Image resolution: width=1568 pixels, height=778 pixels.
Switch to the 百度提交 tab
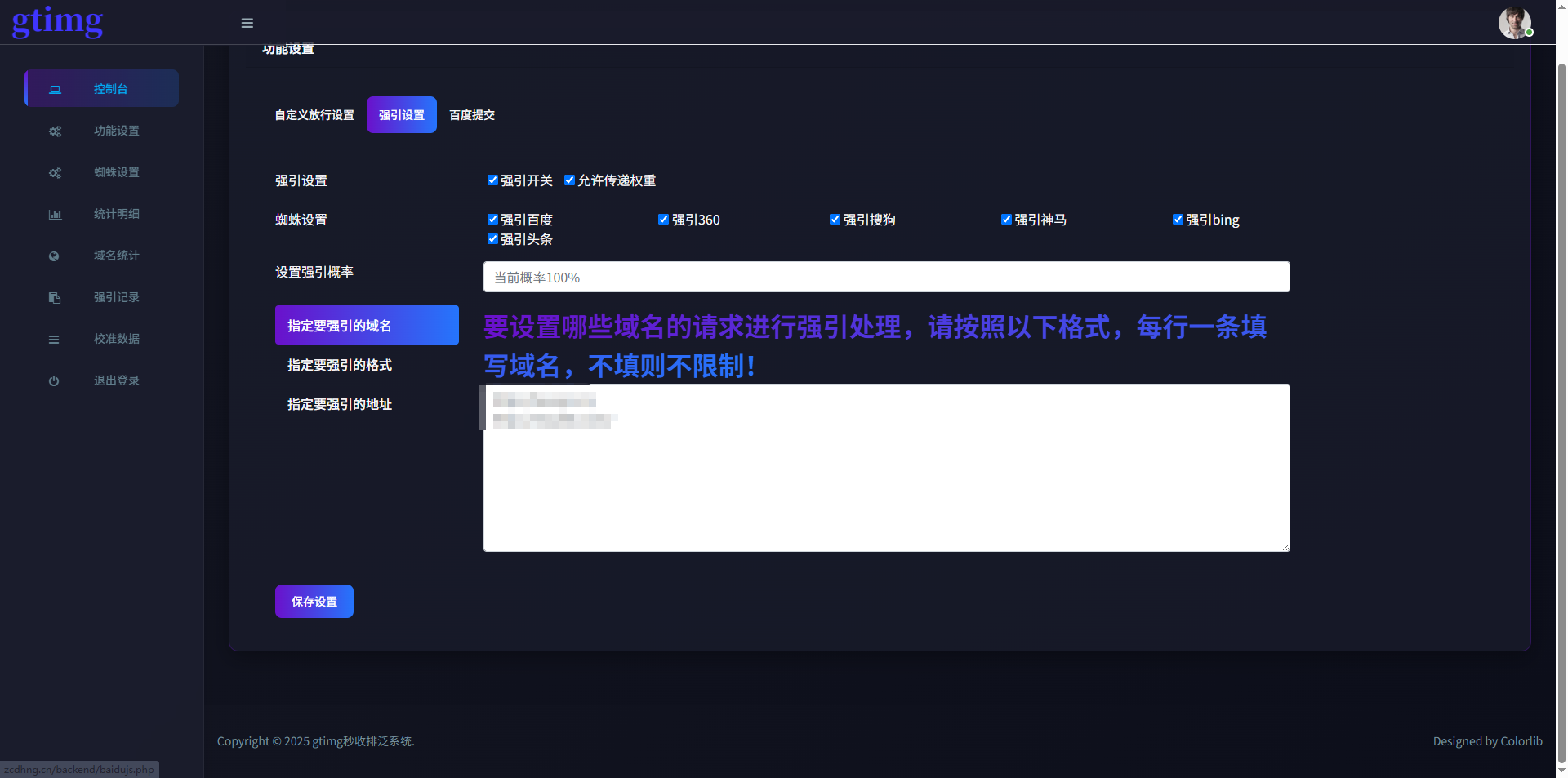[472, 115]
